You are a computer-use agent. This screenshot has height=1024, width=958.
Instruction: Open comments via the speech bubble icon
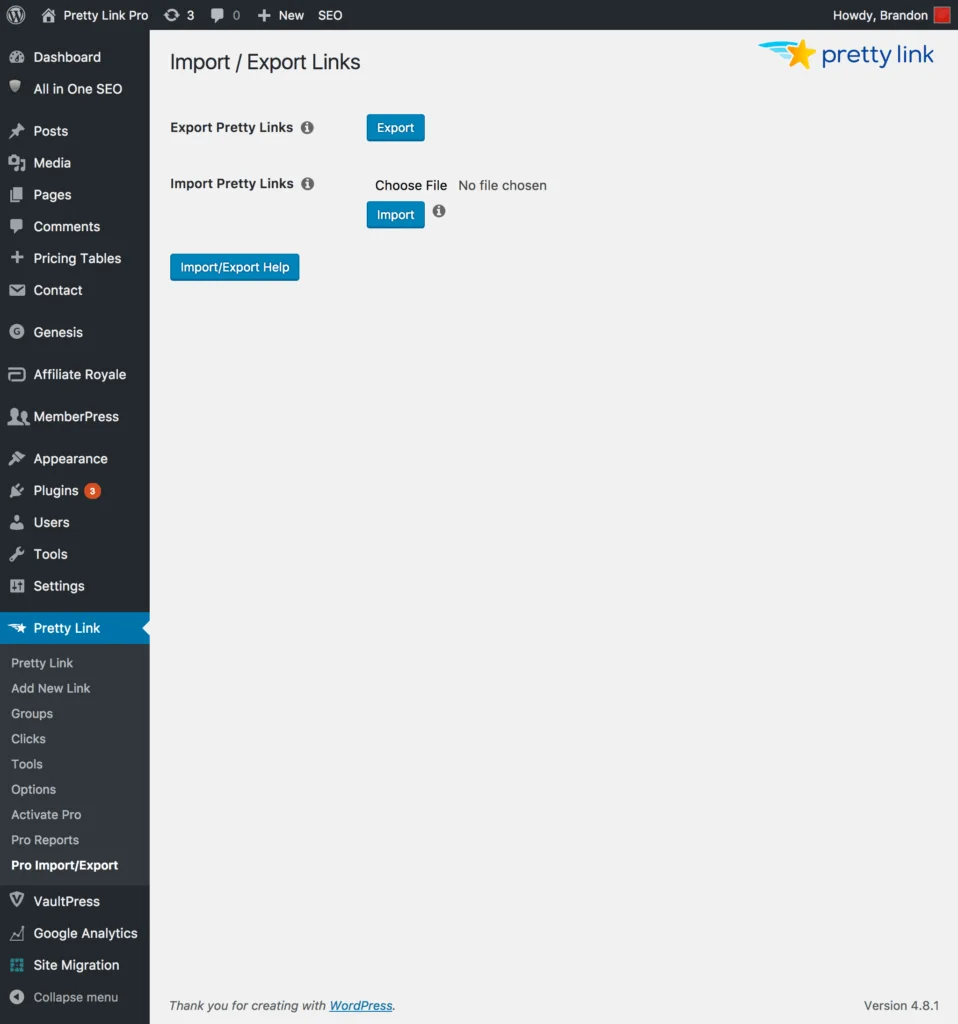pyautogui.click(x=220, y=15)
